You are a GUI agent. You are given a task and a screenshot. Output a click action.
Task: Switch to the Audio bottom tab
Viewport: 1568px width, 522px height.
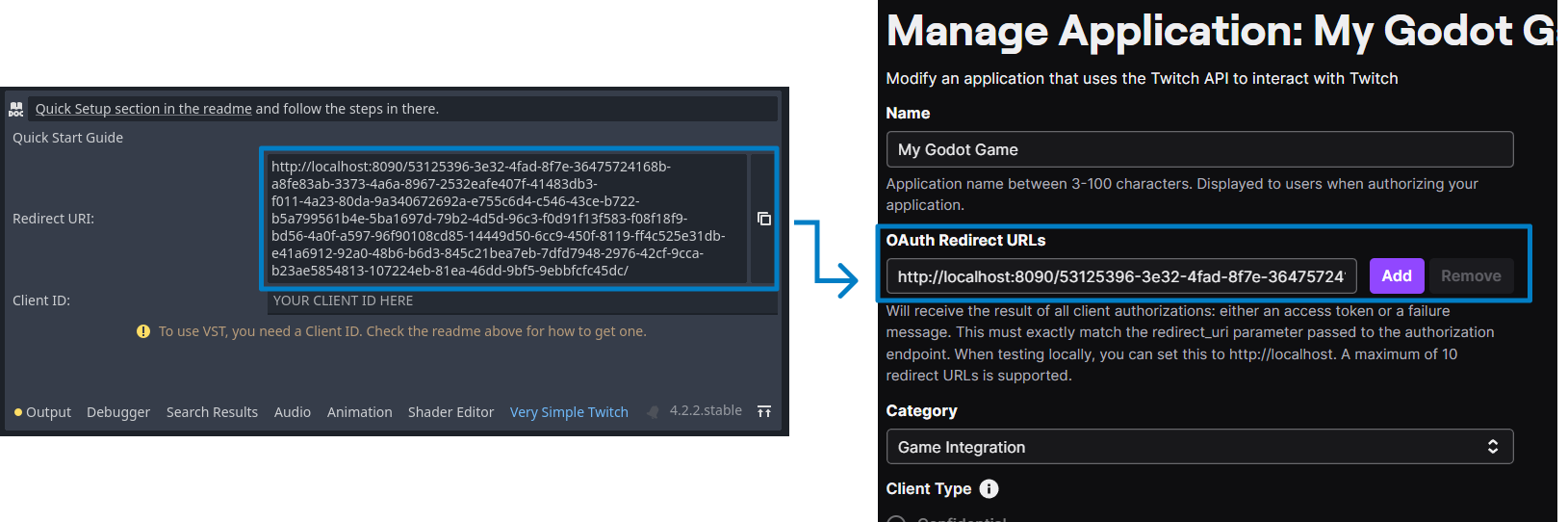(293, 412)
